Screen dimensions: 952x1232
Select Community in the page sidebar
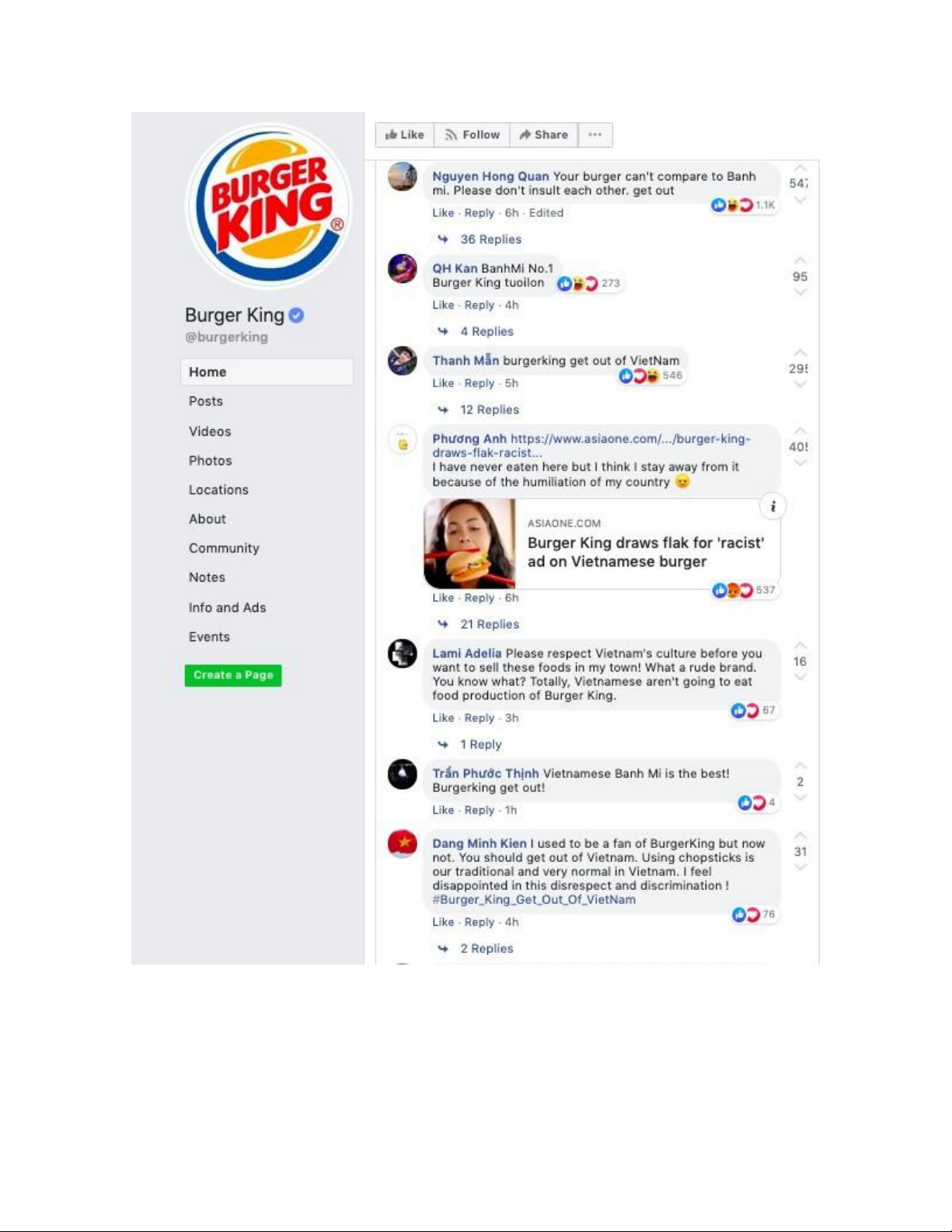[224, 548]
